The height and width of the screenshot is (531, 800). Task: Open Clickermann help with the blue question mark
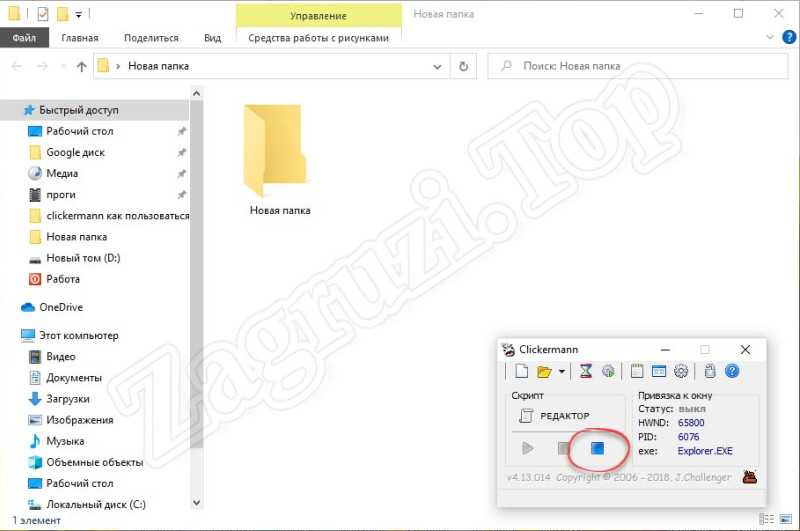pyautogui.click(x=732, y=371)
